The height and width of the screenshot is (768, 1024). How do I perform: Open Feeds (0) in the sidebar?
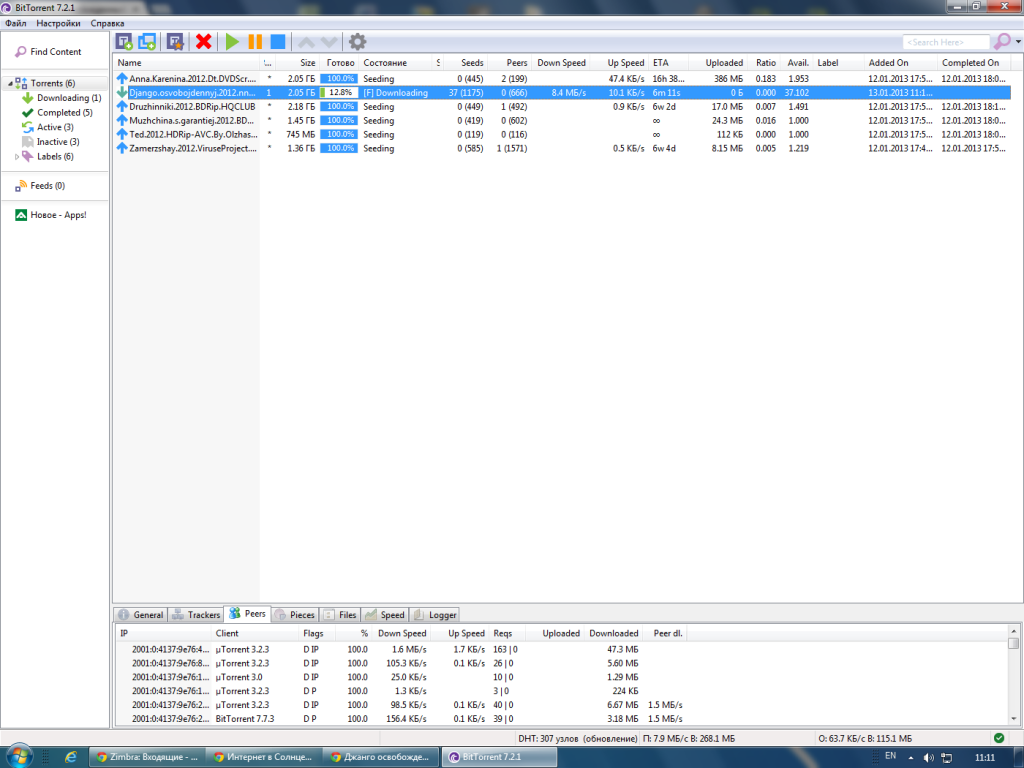pos(47,186)
